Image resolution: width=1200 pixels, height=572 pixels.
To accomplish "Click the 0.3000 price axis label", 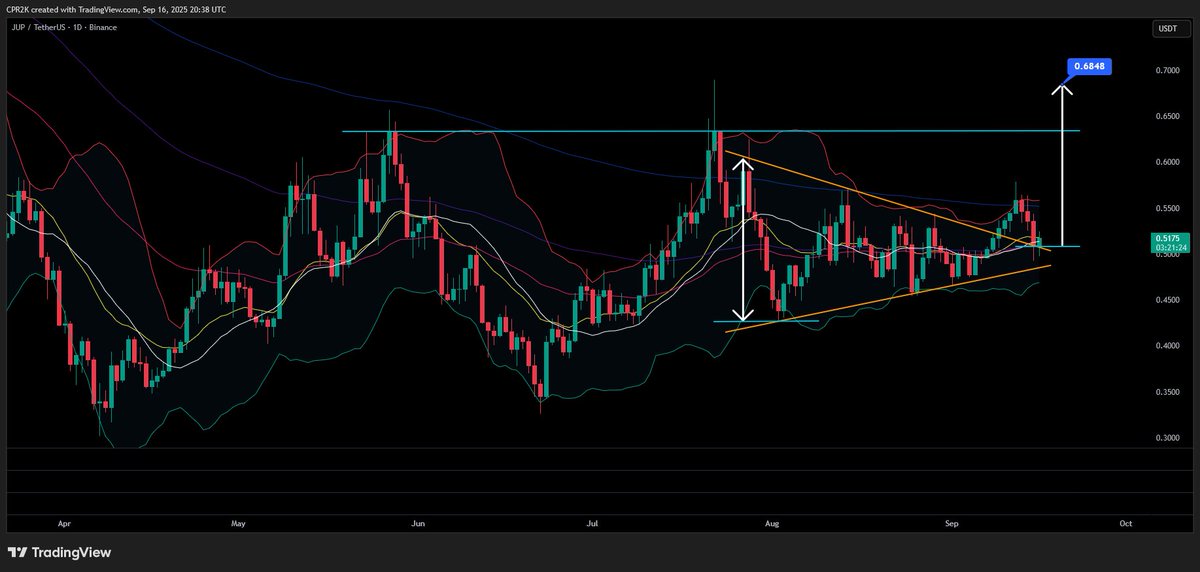I will (x=1167, y=438).
